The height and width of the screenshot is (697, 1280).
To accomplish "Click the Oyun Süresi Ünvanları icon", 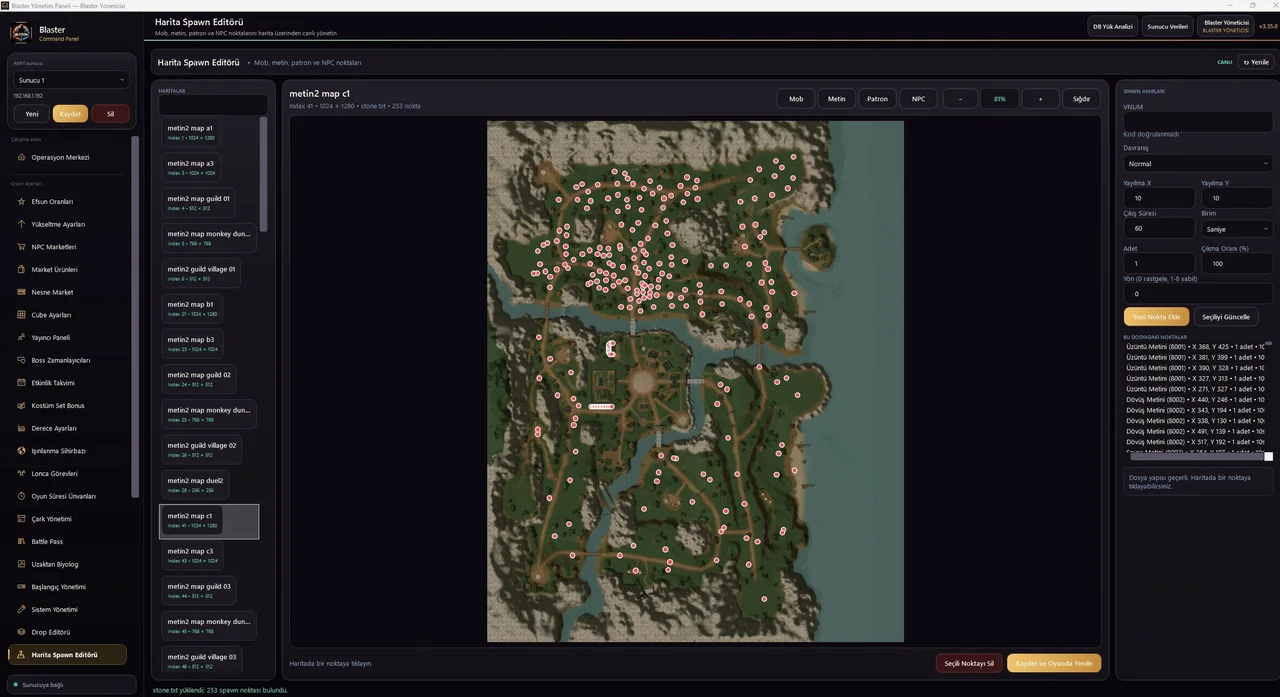I will pos(21,496).
